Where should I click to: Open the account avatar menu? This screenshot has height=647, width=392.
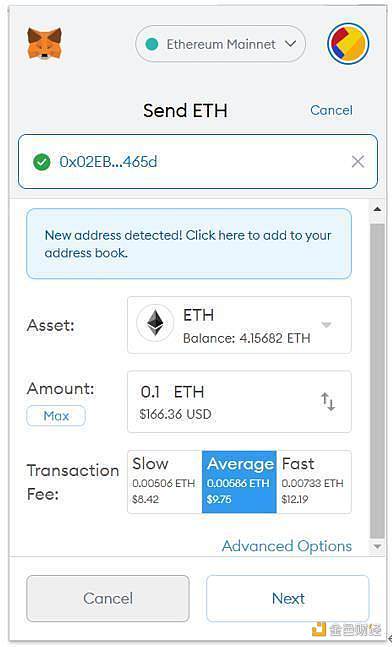[x=348, y=43]
